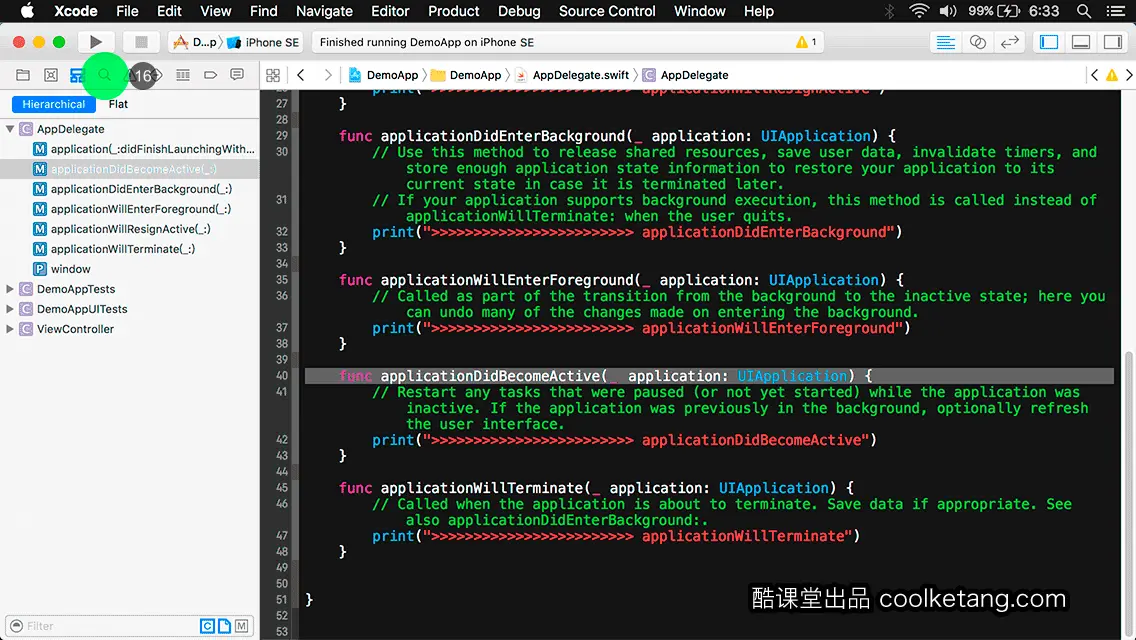The width and height of the screenshot is (1136, 640).
Task: Toggle show only containers filter
Action: point(241,626)
